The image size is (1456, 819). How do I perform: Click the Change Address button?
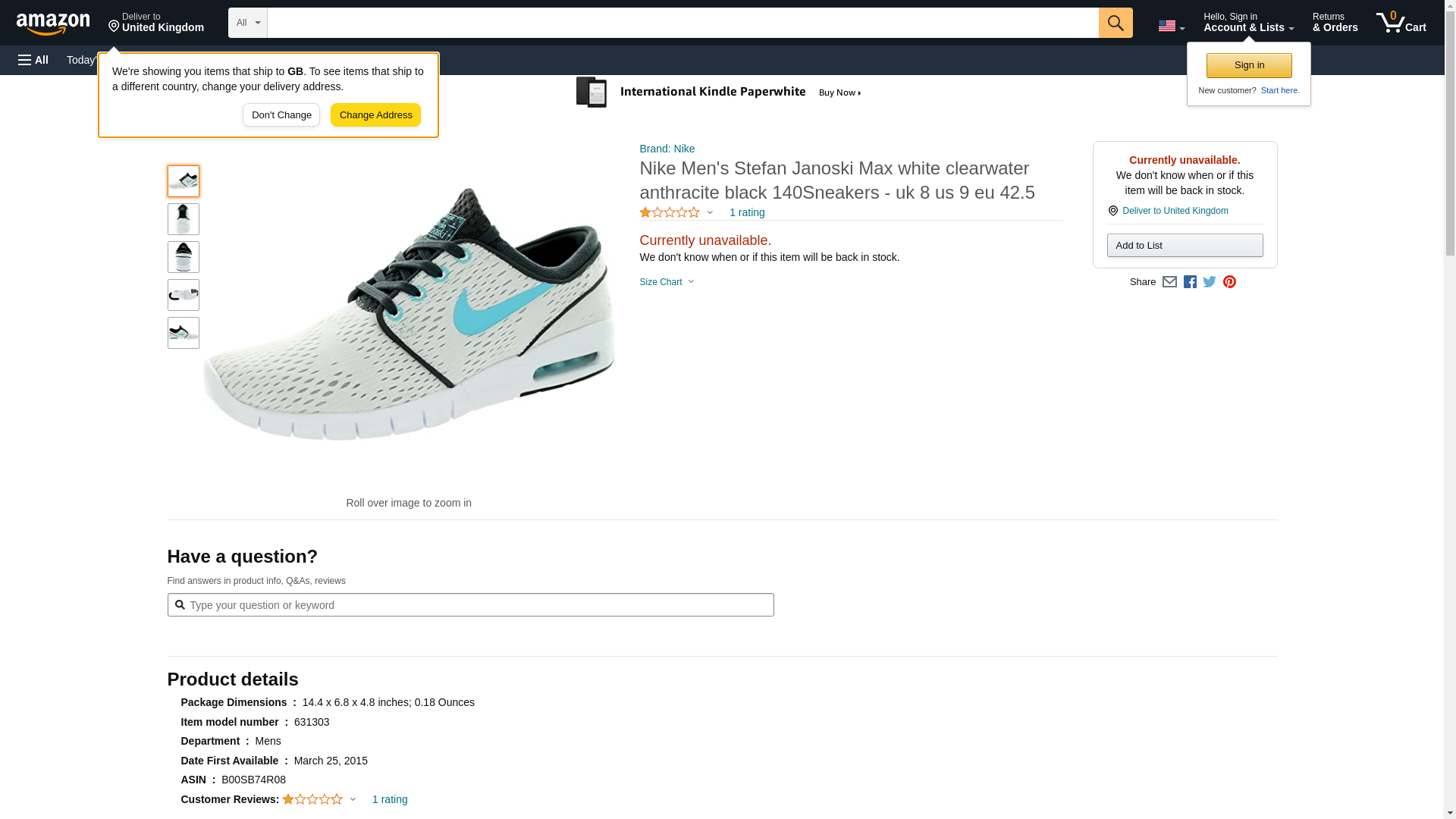coord(375,115)
